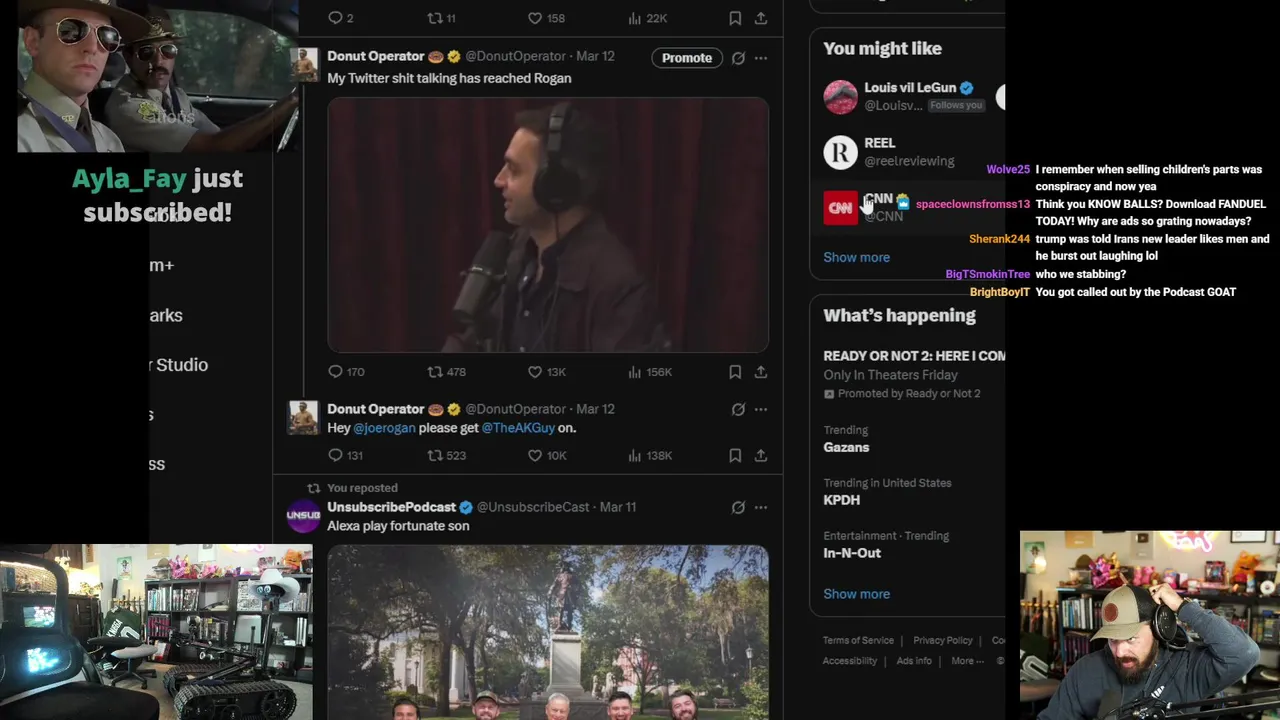
Task: Show more trends under What's happening
Action: coord(856,594)
